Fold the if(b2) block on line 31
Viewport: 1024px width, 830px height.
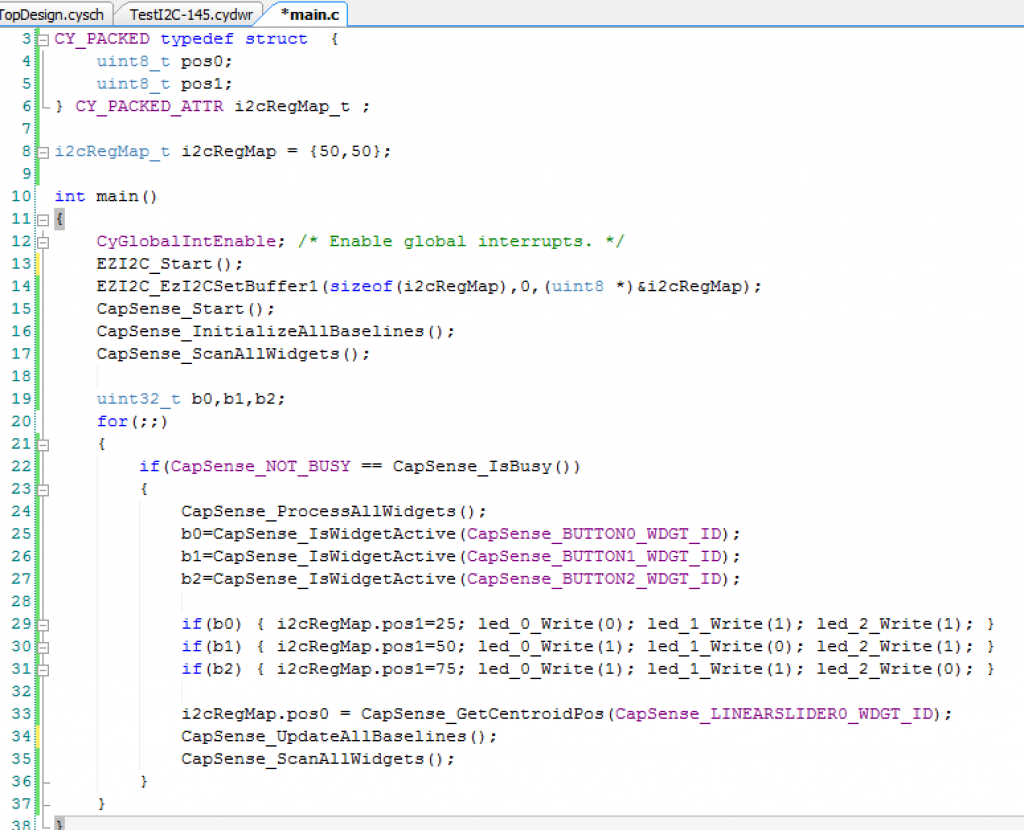(x=43, y=669)
